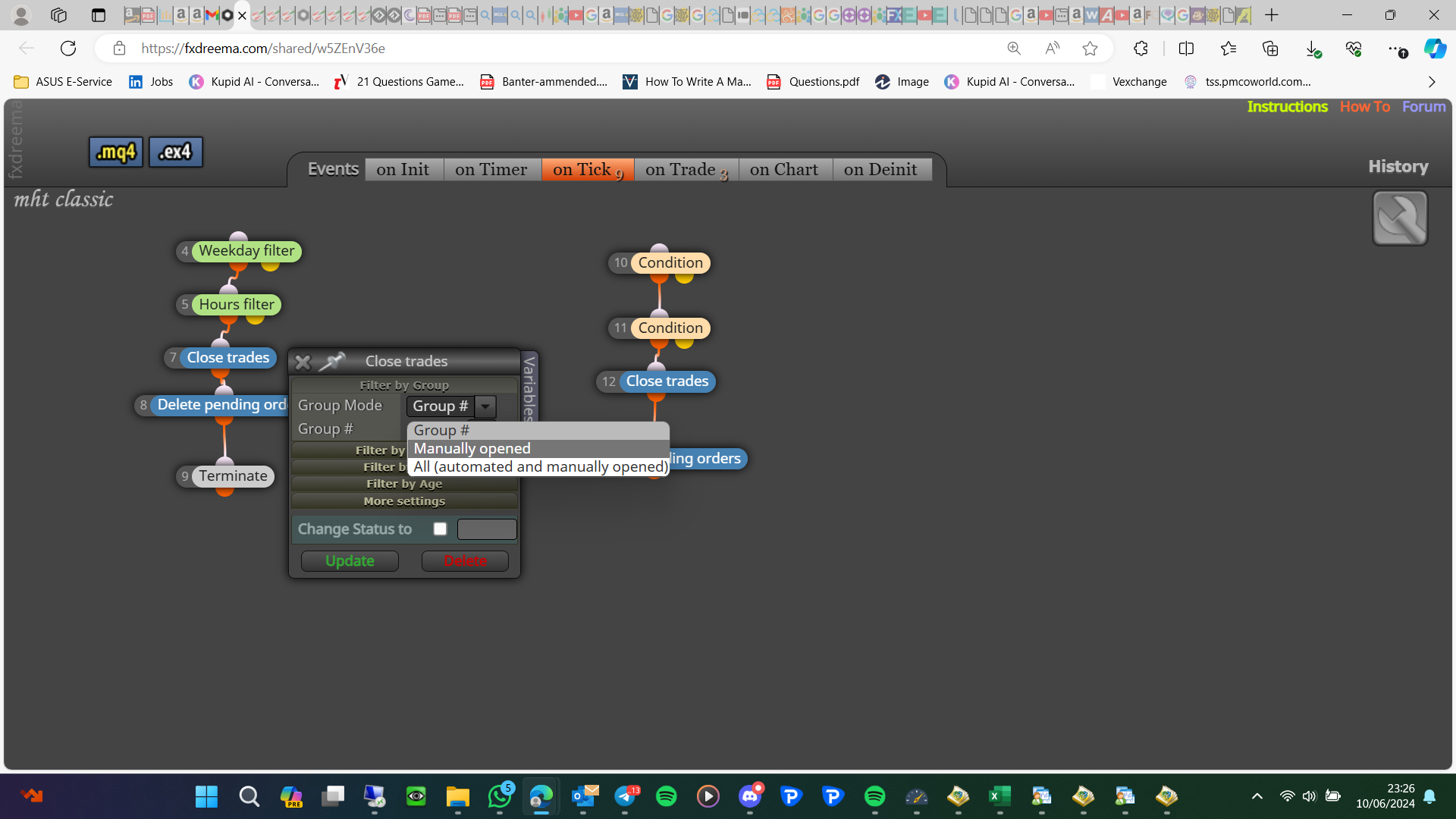Download the .ex4 compiled file
The width and height of the screenshot is (1456, 819).
pyautogui.click(x=175, y=152)
